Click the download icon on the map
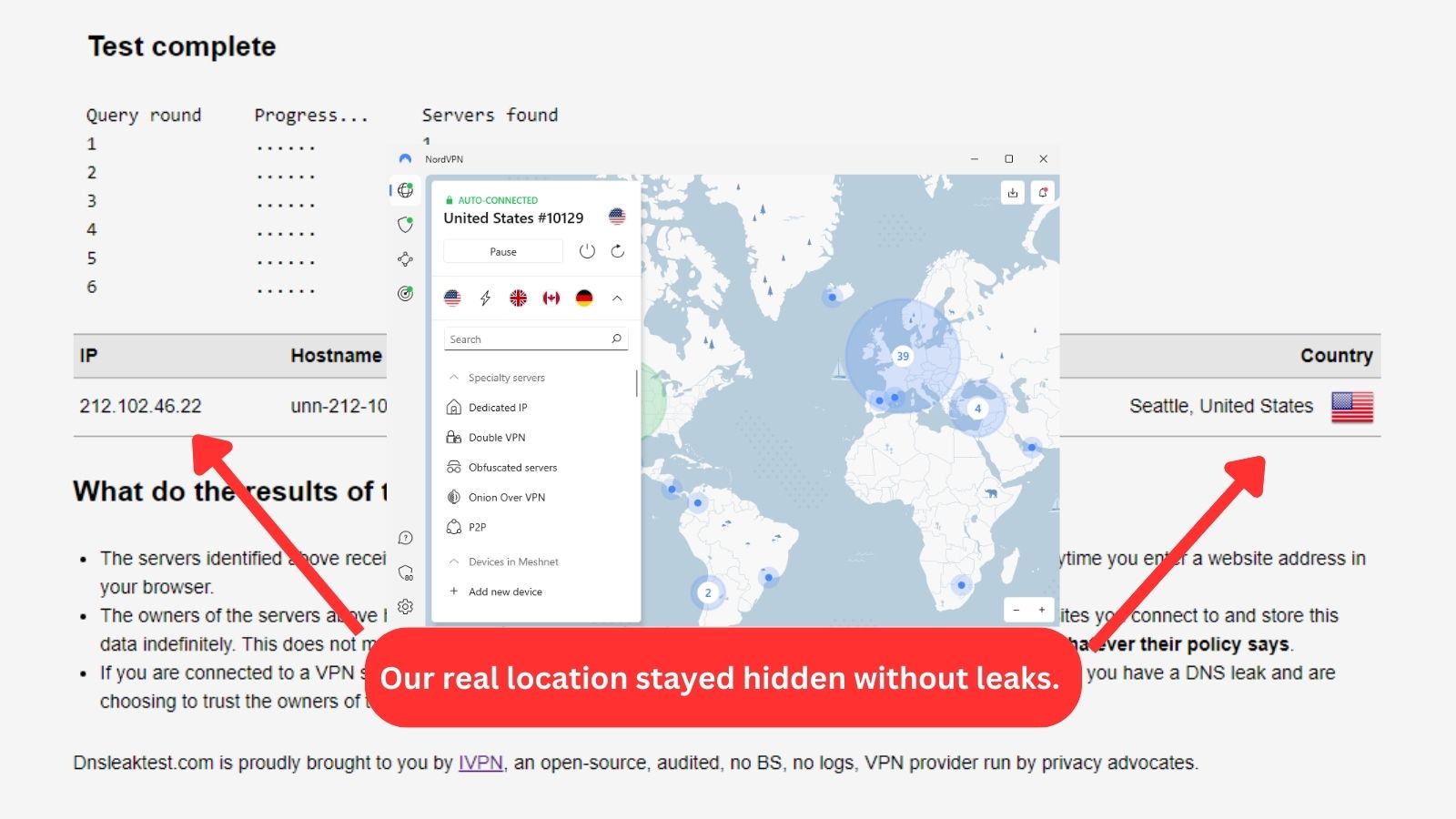The width and height of the screenshot is (1456, 819). (x=1013, y=193)
